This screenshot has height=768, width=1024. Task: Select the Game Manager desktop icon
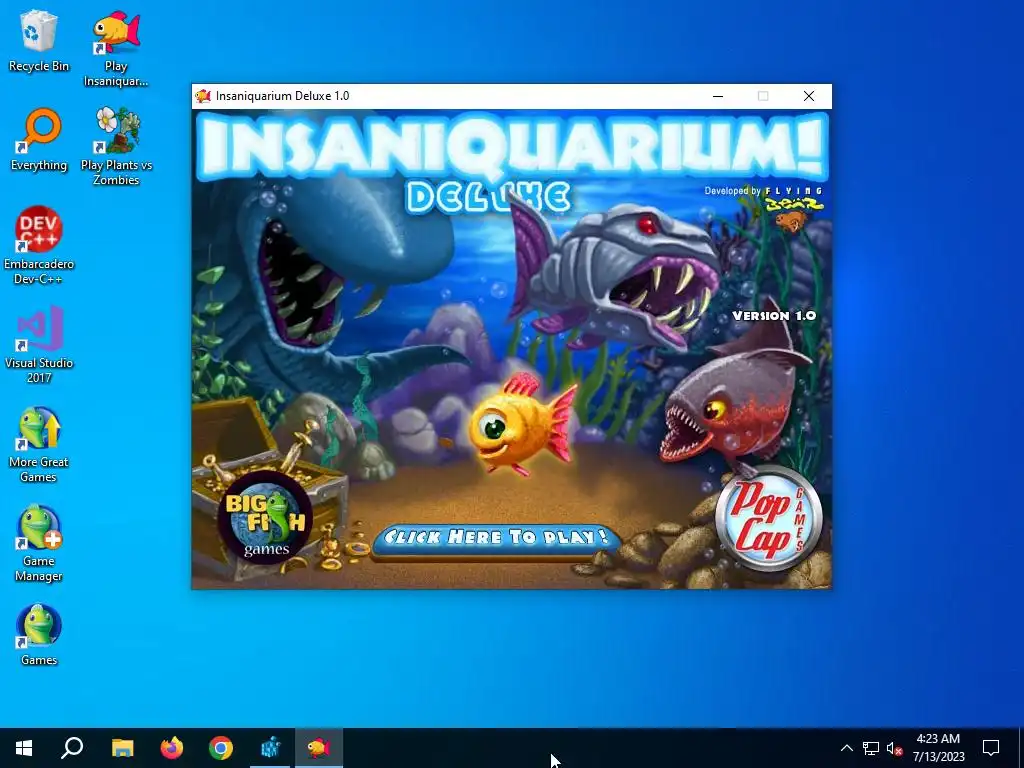click(39, 543)
